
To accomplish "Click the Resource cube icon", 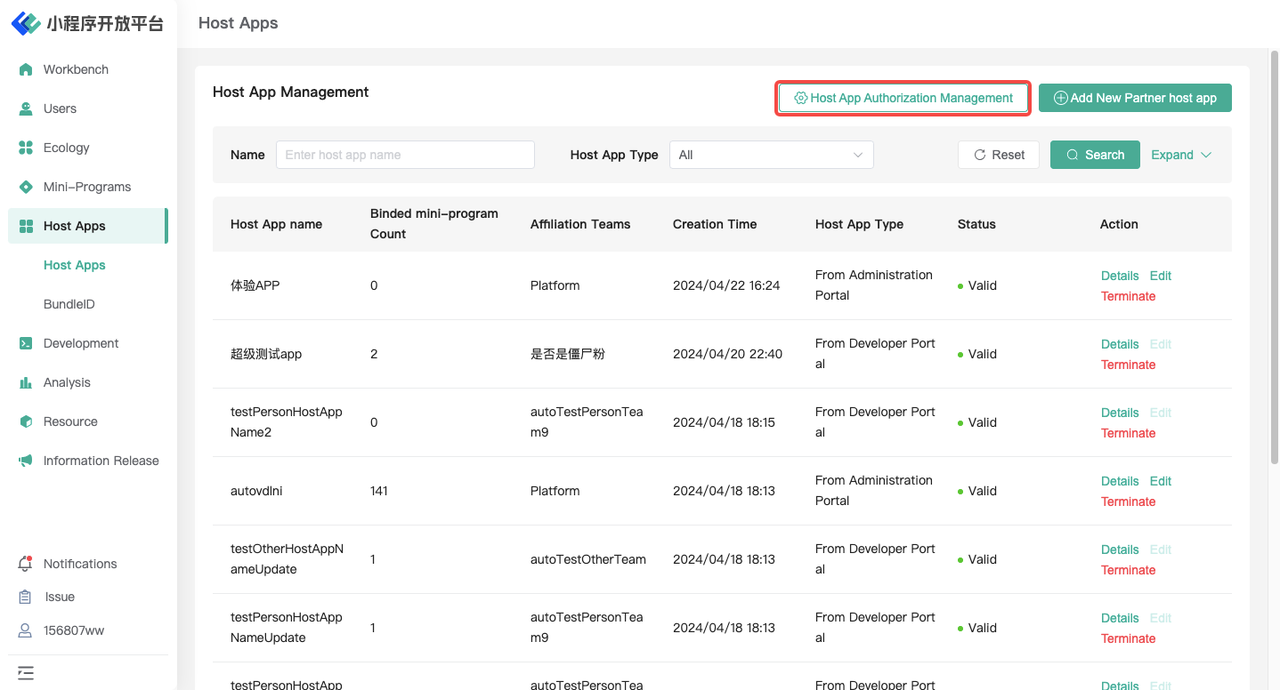I will point(26,422).
